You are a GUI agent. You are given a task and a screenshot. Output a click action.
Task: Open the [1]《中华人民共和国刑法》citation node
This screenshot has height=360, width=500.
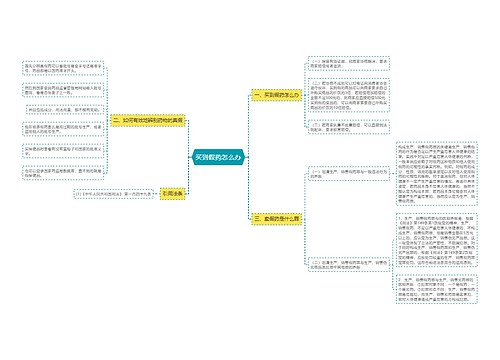(x=113, y=194)
